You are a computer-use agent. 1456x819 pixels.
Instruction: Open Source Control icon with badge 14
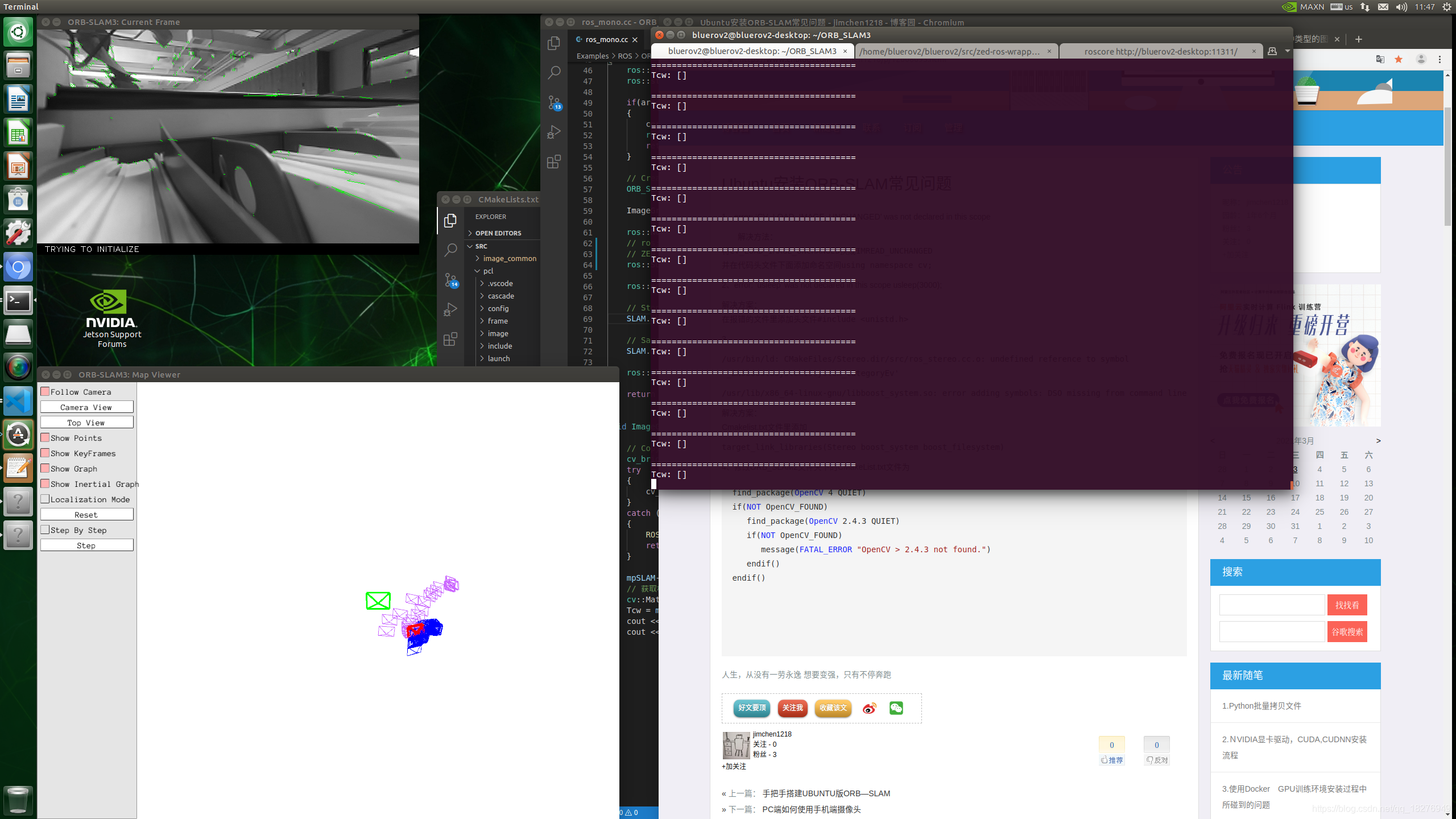point(451,280)
